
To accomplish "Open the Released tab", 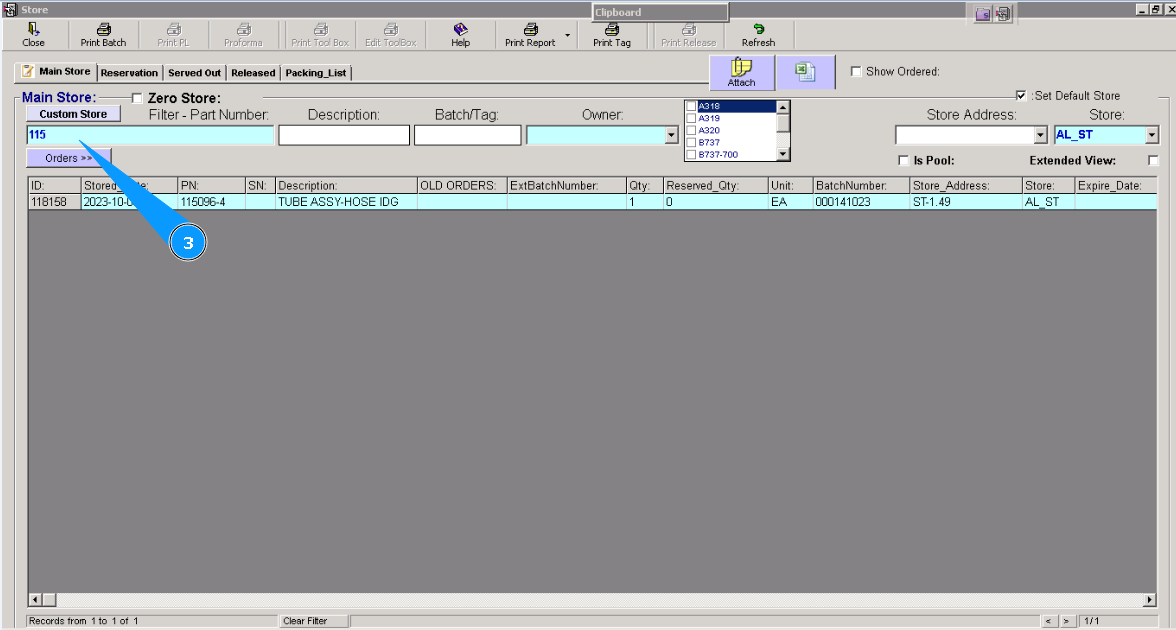I will (x=253, y=73).
